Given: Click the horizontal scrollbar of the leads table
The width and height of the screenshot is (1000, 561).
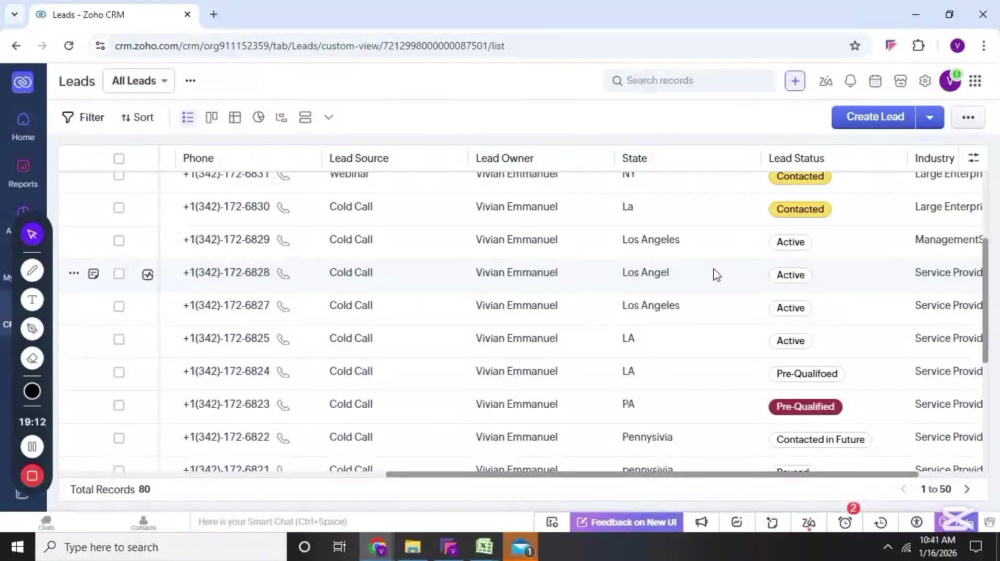Looking at the screenshot, I should pos(652,474).
